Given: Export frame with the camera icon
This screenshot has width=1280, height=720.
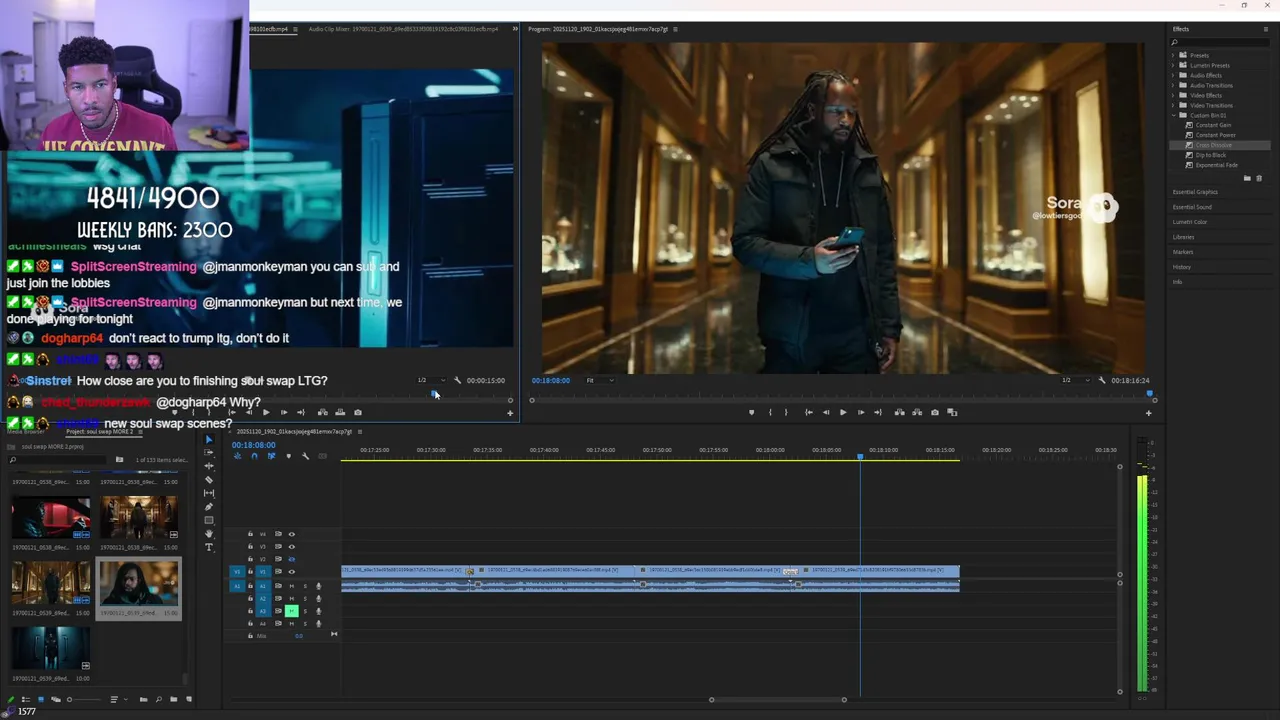Looking at the screenshot, I should click(935, 412).
